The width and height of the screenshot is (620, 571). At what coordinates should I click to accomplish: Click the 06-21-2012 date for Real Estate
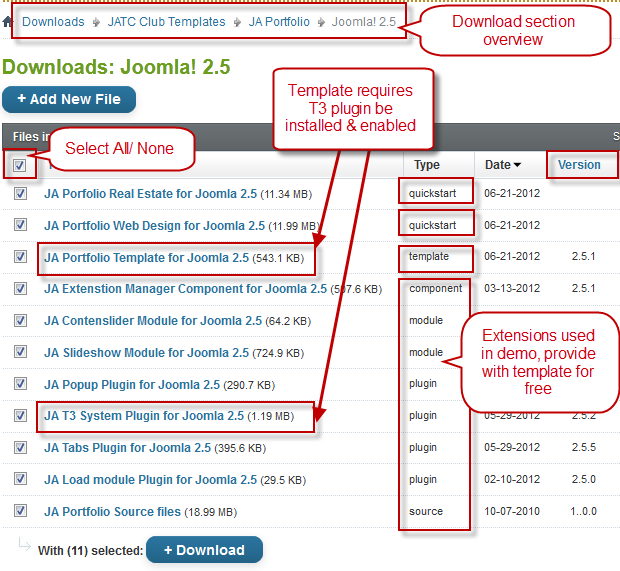512,193
